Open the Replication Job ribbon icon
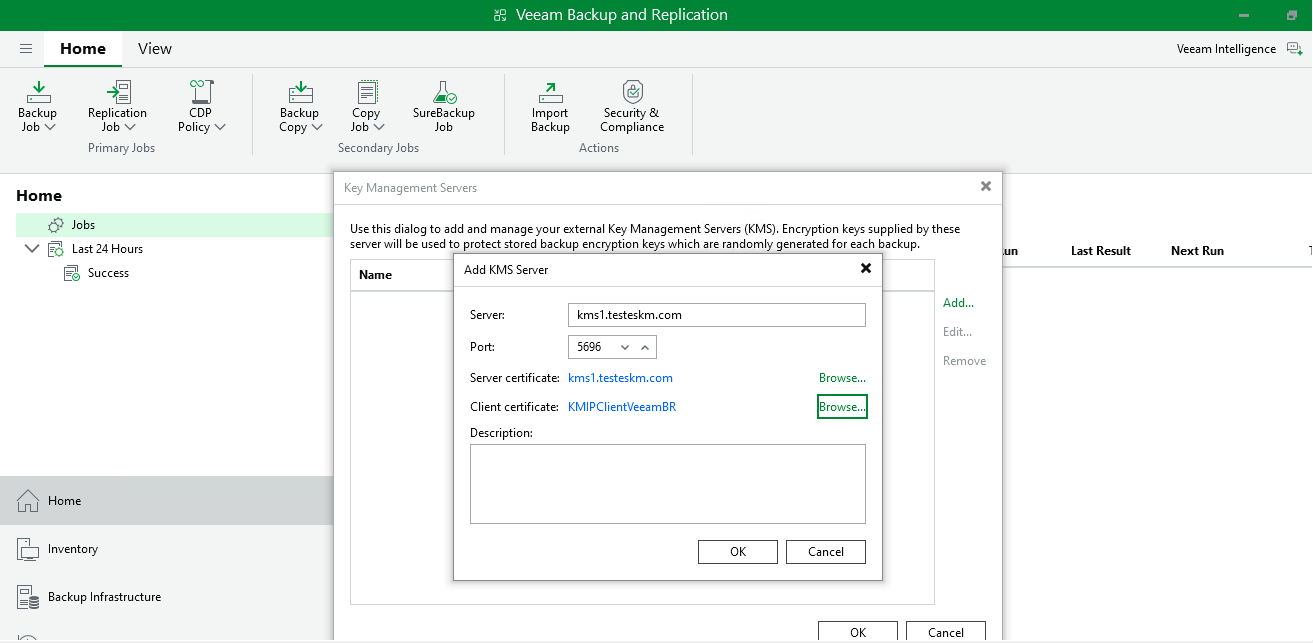Screen dimensions: 1313x643 118,92
